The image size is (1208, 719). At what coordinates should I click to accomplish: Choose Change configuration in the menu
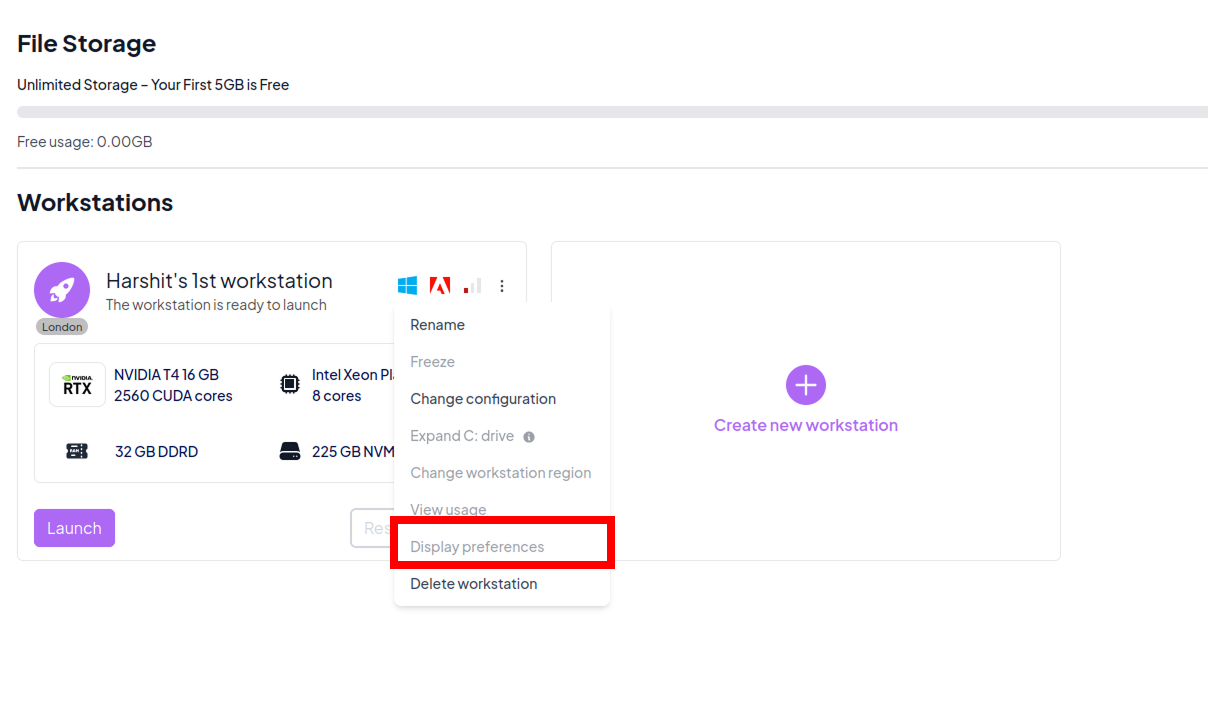tap(483, 399)
